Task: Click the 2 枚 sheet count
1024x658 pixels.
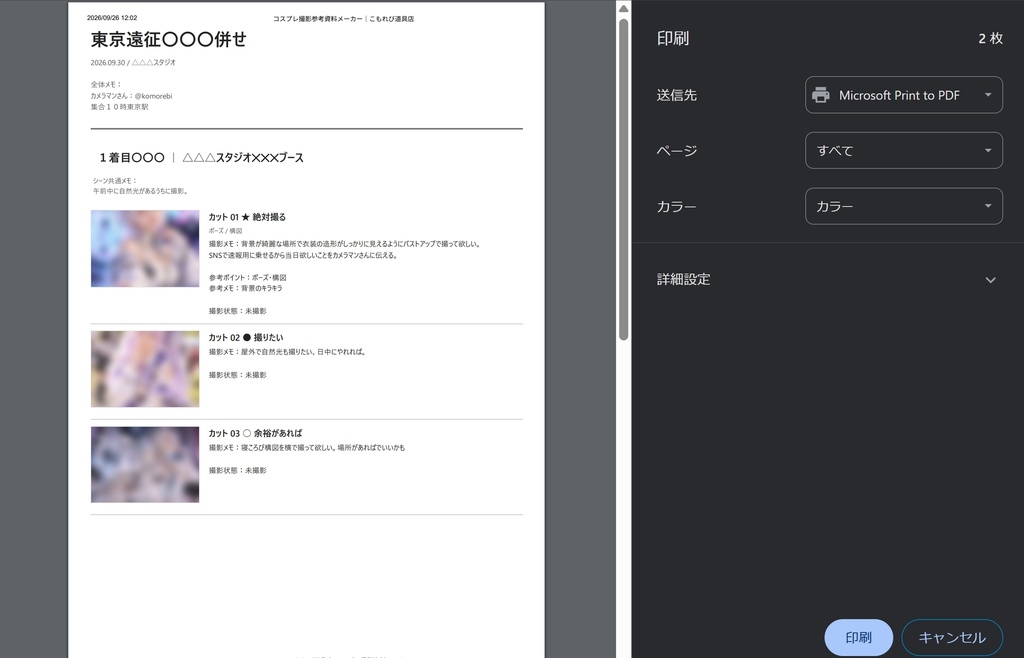Action: [x=990, y=39]
